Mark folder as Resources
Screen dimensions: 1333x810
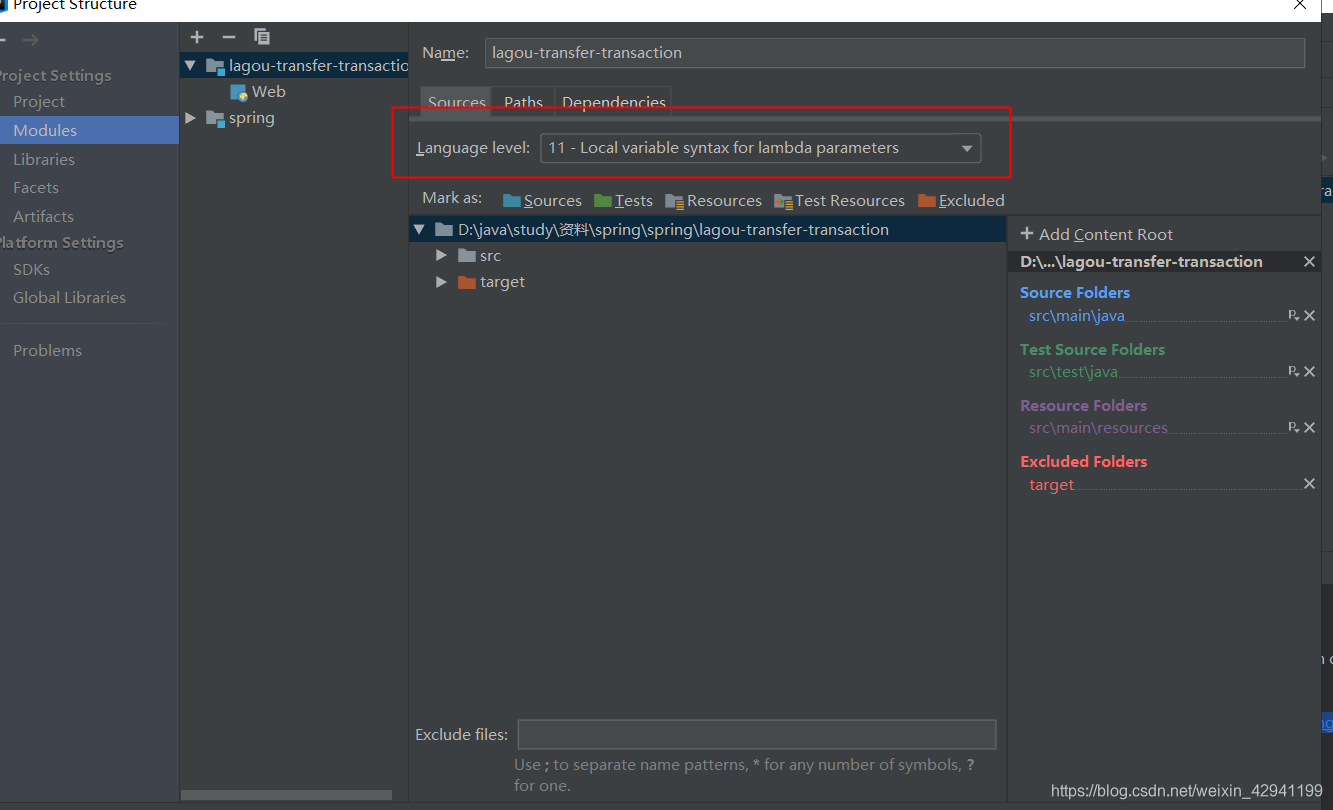pos(713,200)
